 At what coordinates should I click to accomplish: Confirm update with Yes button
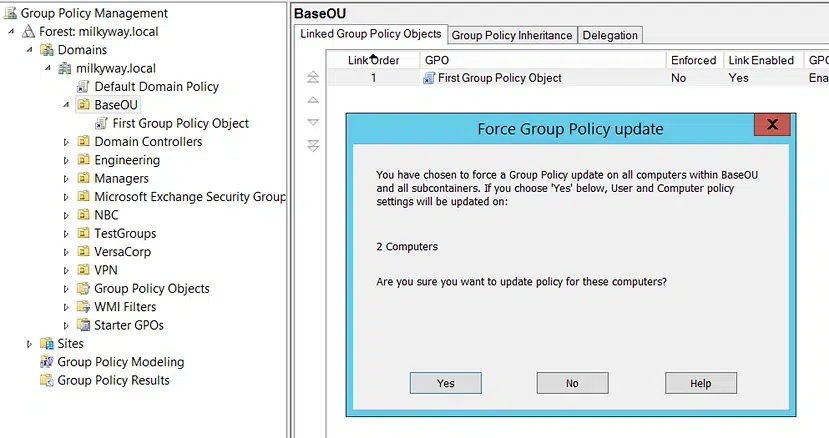445,383
